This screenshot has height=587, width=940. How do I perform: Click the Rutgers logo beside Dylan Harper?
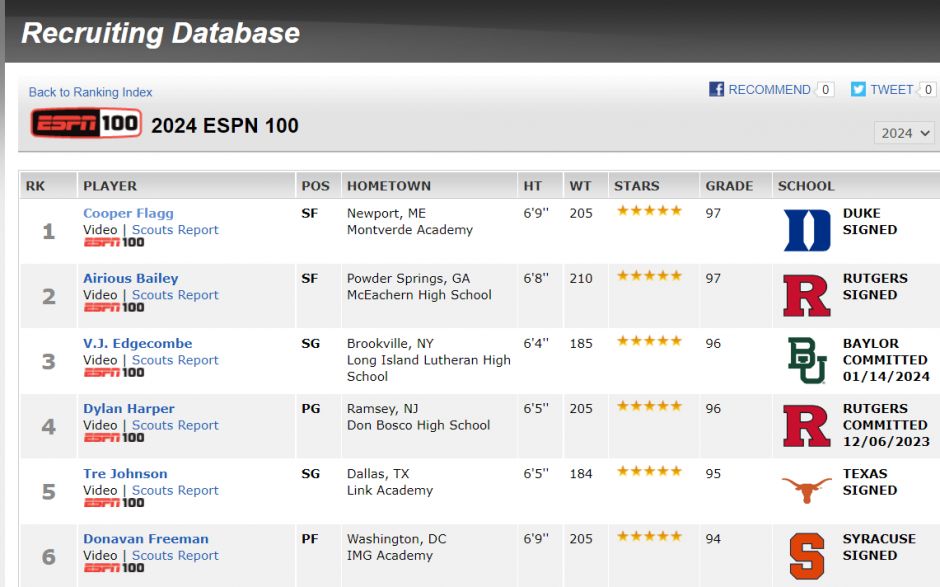(807, 426)
